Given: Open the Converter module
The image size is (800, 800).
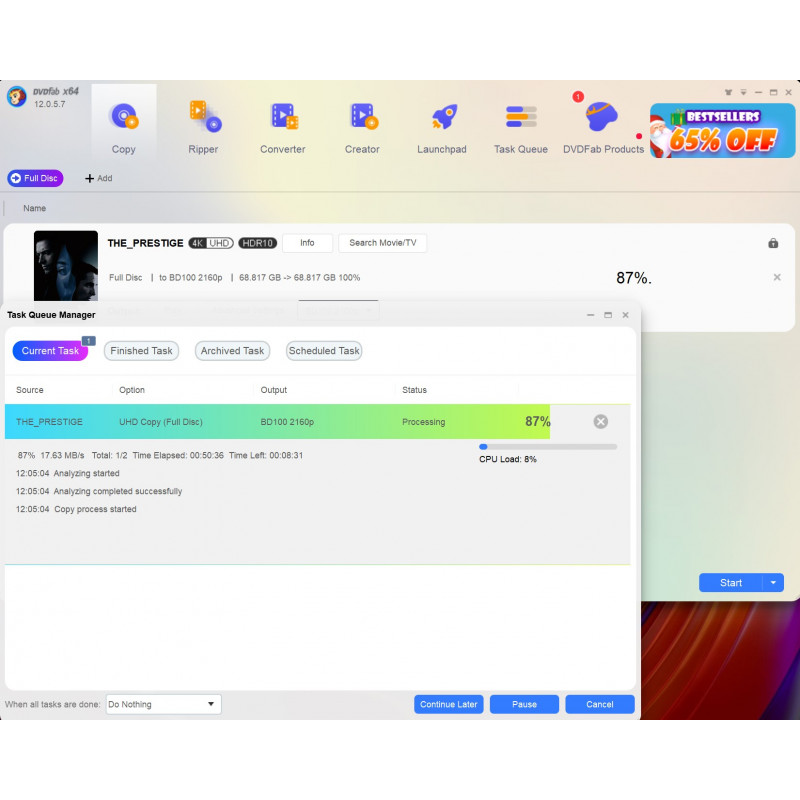Looking at the screenshot, I should [x=282, y=128].
